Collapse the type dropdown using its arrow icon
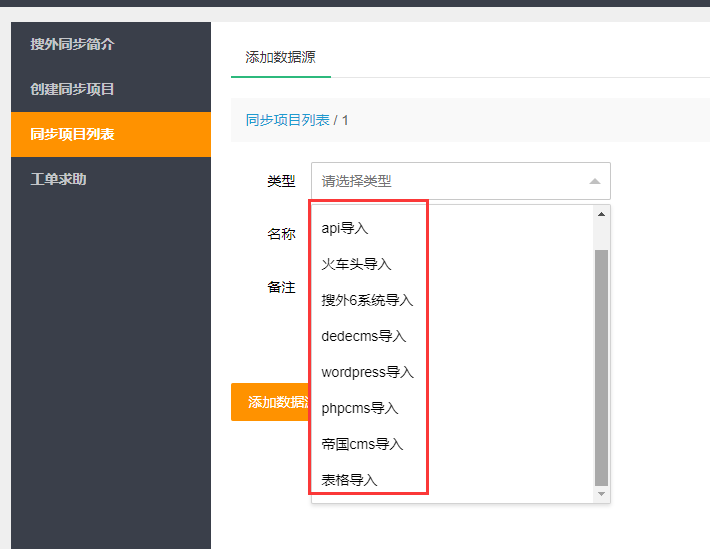 (594, 181)
